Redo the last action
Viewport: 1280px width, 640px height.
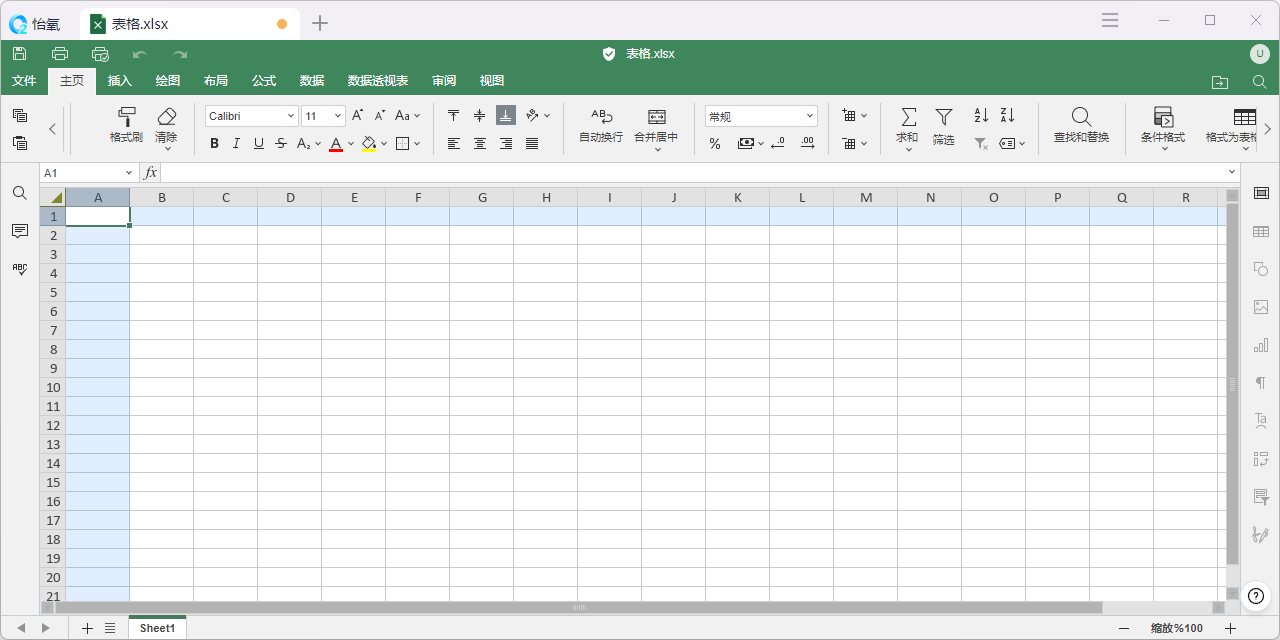coord(180,54)
